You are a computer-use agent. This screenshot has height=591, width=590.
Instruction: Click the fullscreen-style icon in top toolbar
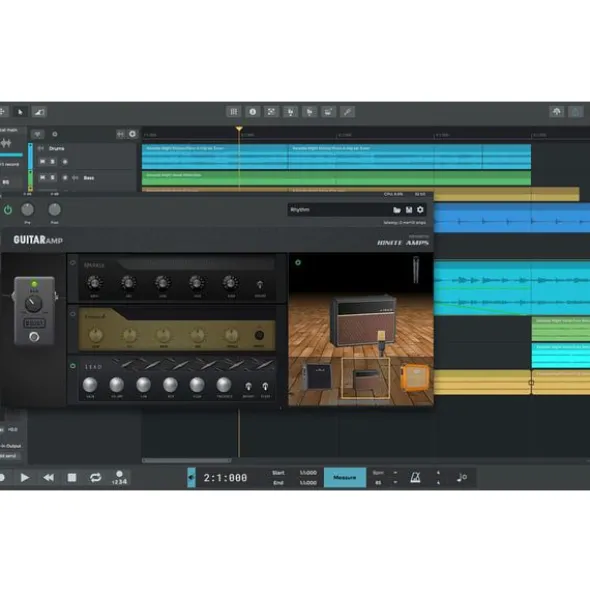point(271,112)
